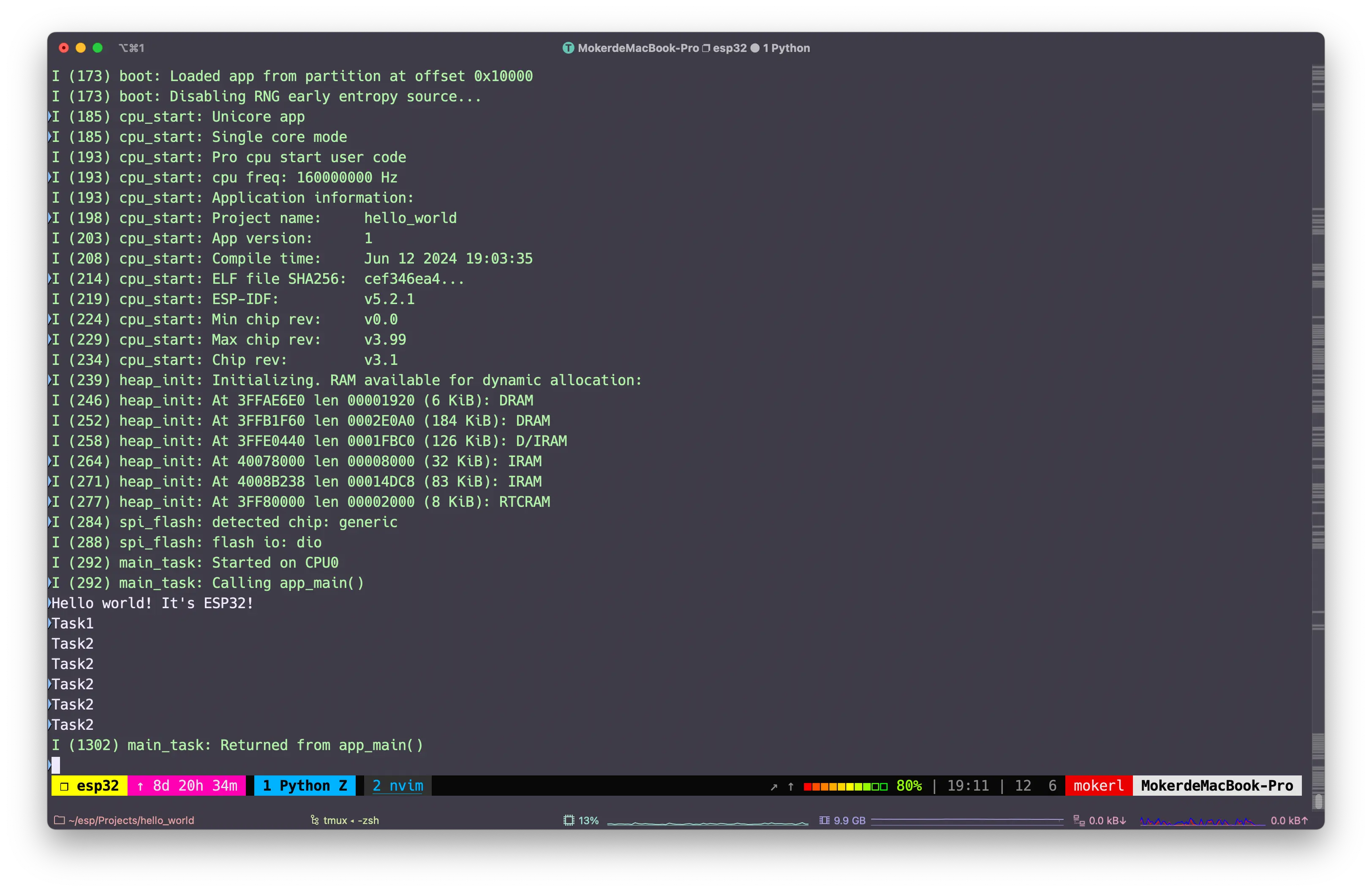Click the 80% battery percentage
1372x892 pixels.
pos(909,786)
